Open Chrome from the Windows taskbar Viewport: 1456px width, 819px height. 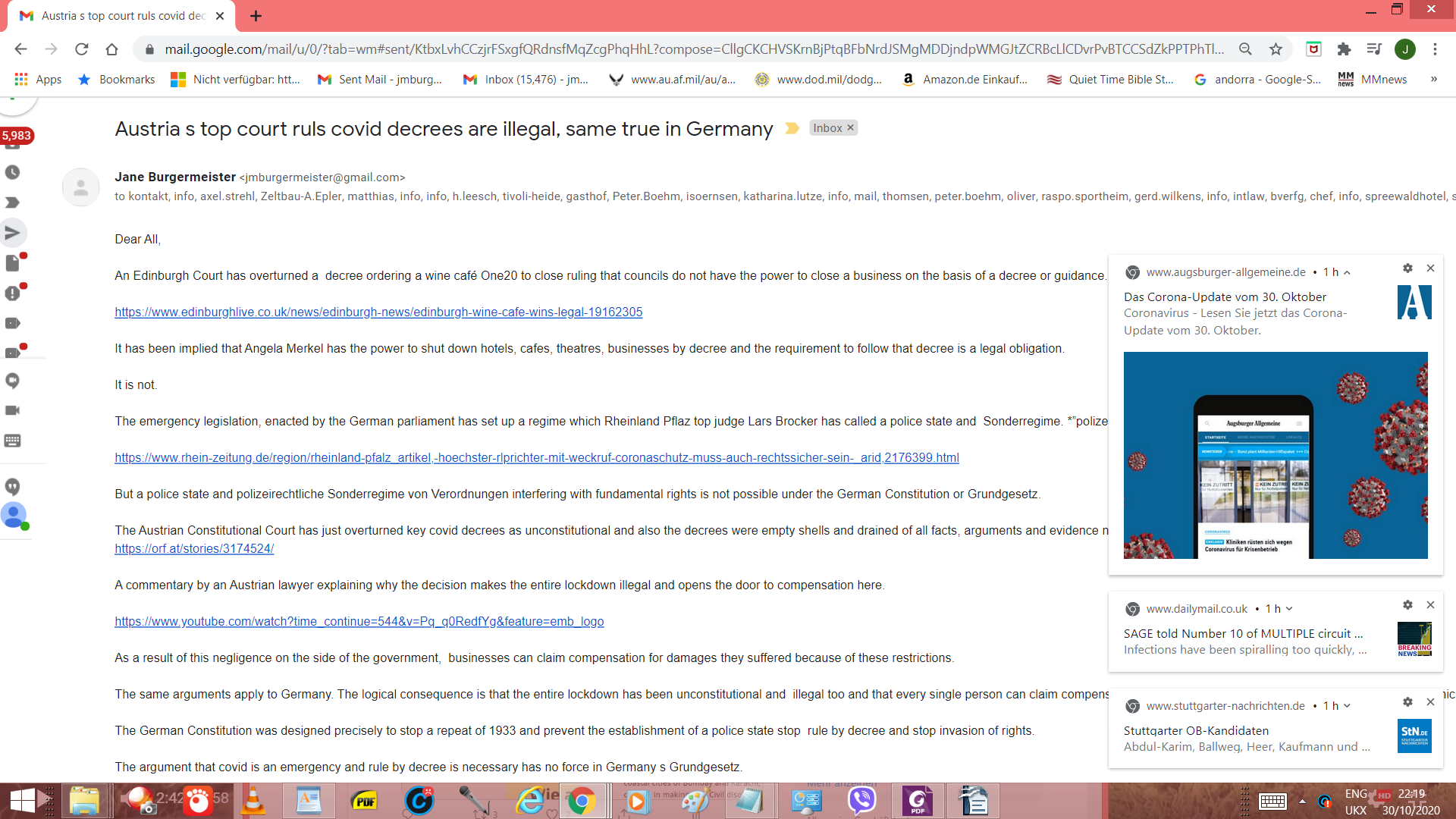click(582, 801)
